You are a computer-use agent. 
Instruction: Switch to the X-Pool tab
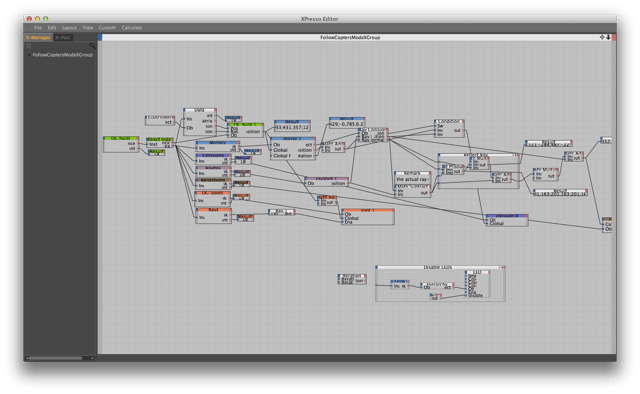pos(63,38)
